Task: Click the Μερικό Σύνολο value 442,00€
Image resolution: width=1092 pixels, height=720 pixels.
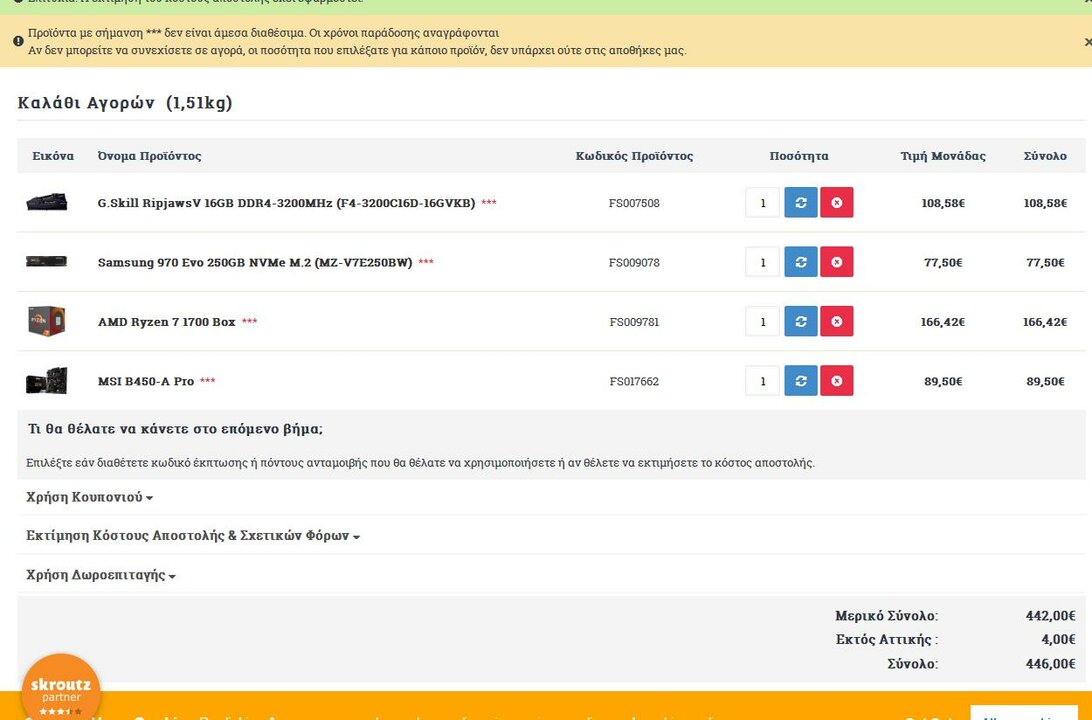Action: coord(1050,616)
